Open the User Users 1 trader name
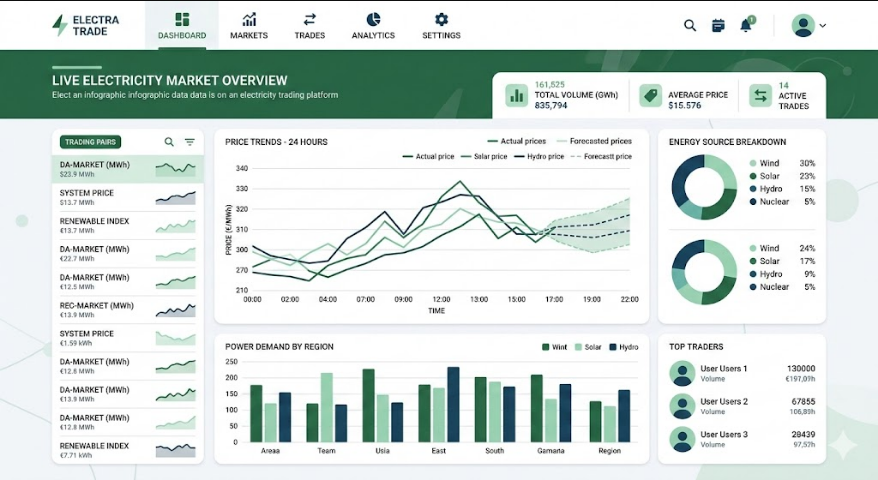This screenshot has width=878, height=480. 723,369
